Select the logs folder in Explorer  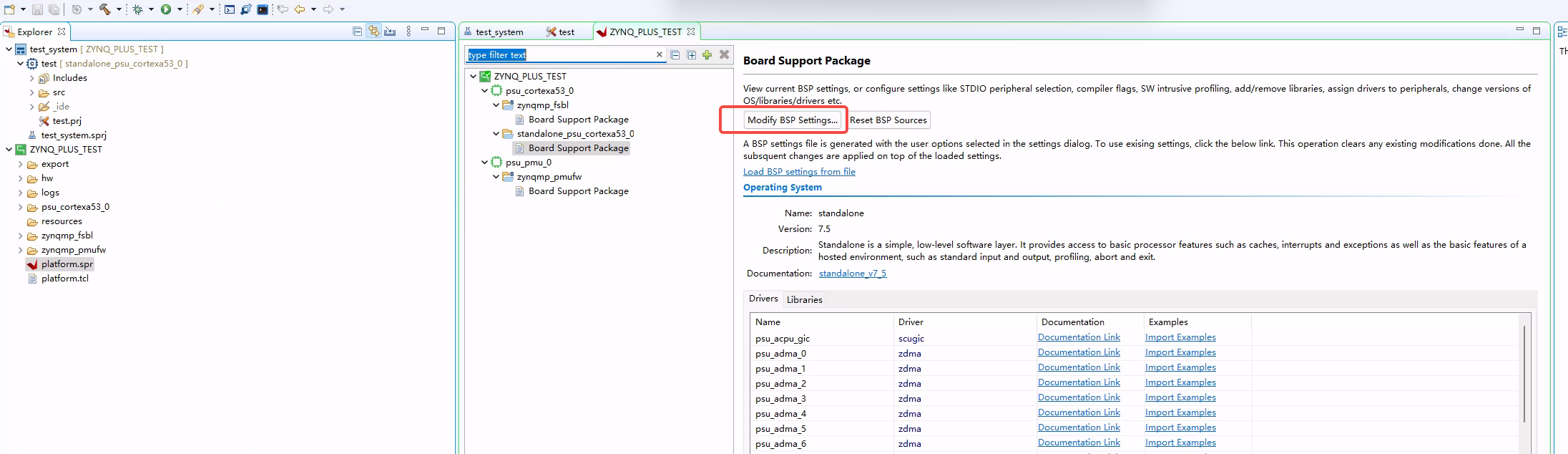tap(44, 193)
